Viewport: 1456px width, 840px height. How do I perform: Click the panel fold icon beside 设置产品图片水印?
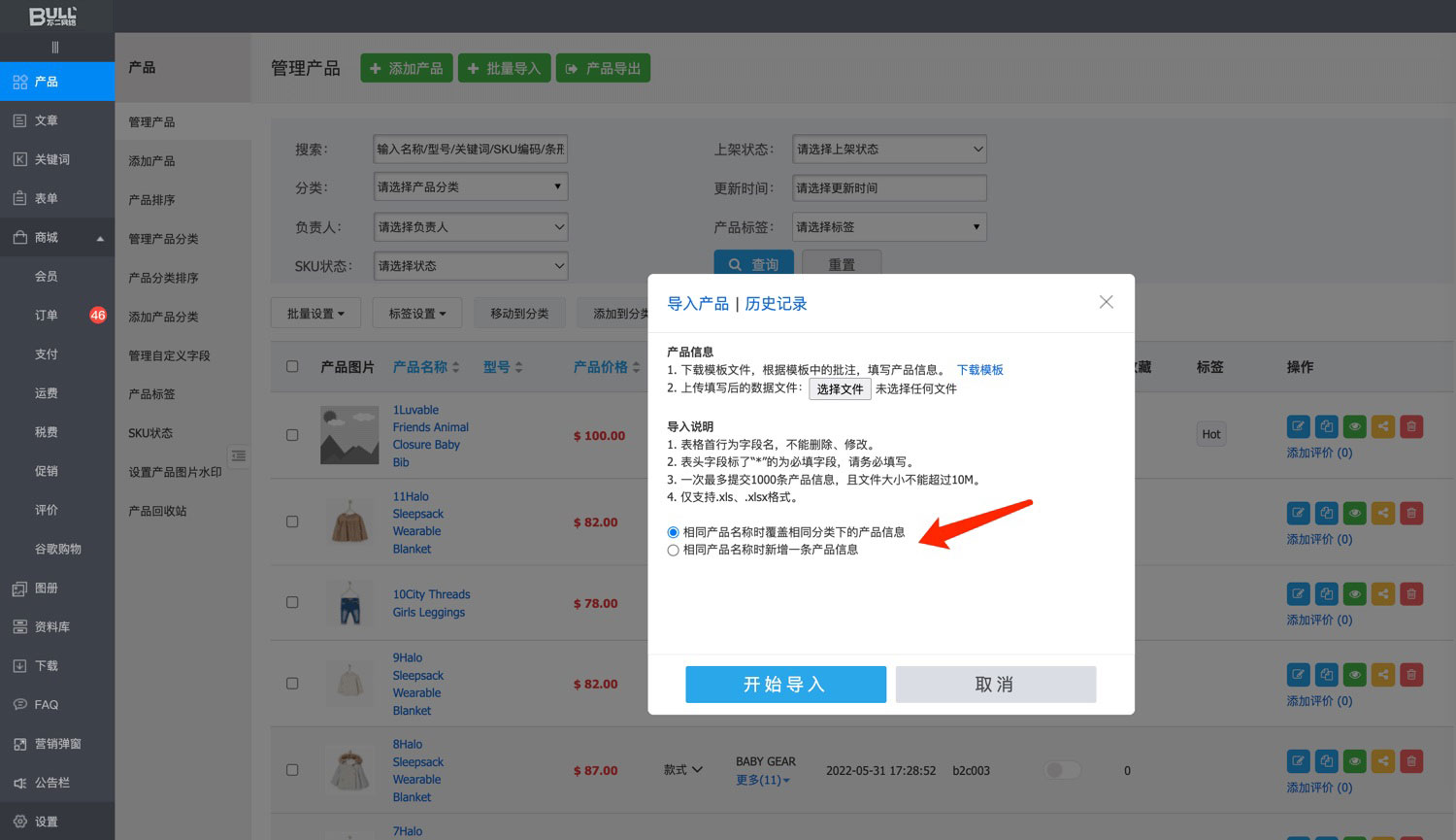(x=239, y=455)
